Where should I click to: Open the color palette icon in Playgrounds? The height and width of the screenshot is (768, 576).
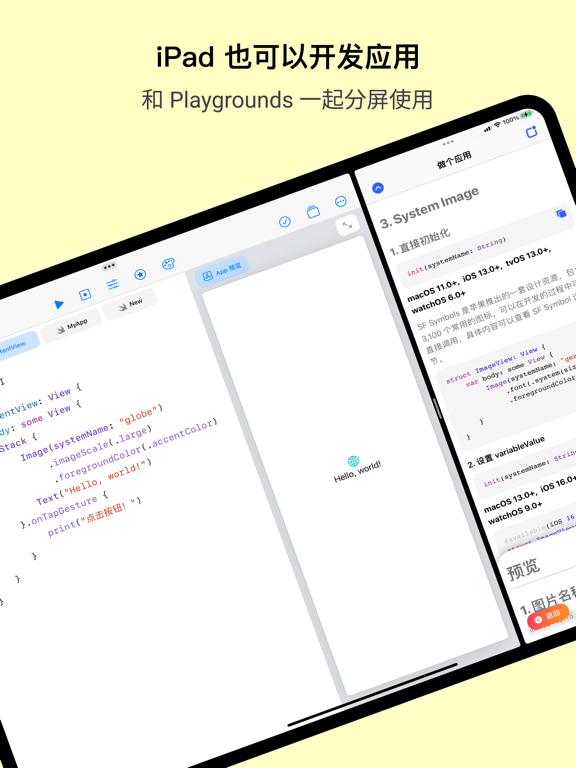pos(168,264)
